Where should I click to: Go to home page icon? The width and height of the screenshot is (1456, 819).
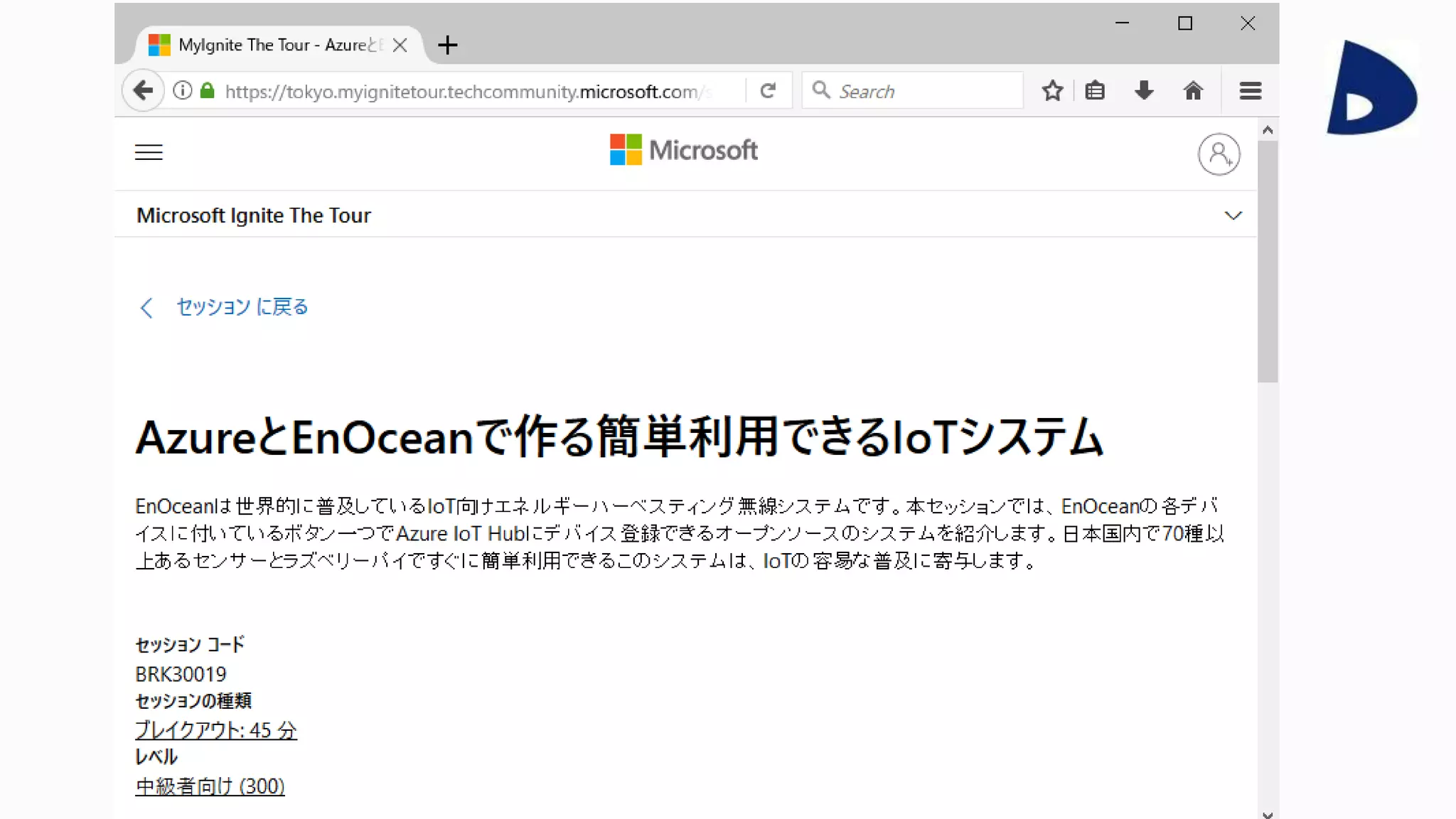coord(1193,90)
